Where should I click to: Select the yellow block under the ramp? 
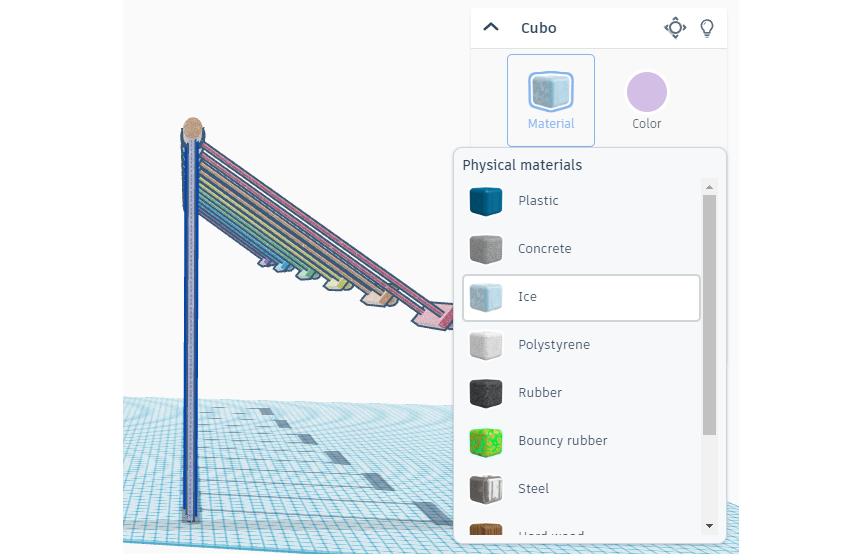point(337,284)
